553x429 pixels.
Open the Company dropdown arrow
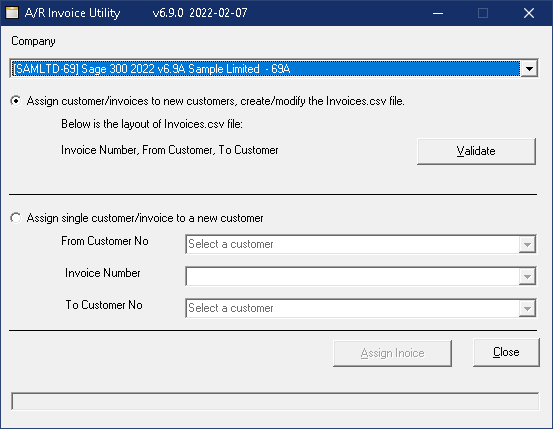pyautogui.click(x=529, y=68)
